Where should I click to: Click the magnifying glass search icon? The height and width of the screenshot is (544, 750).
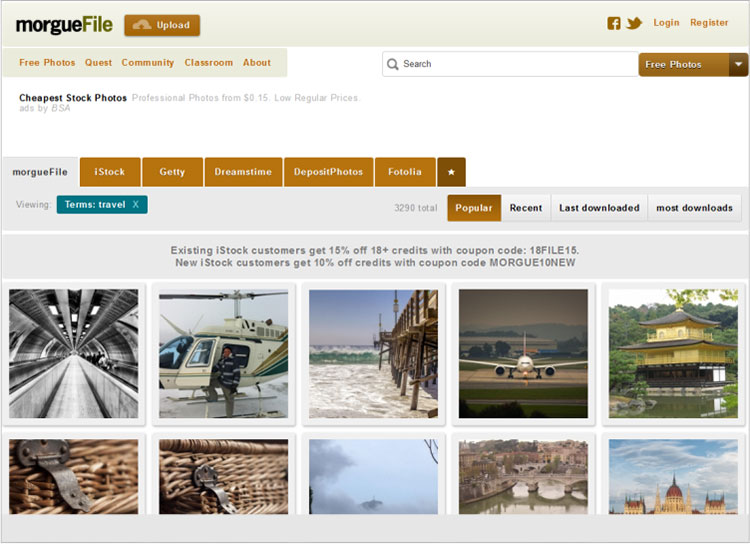[393, 64]
